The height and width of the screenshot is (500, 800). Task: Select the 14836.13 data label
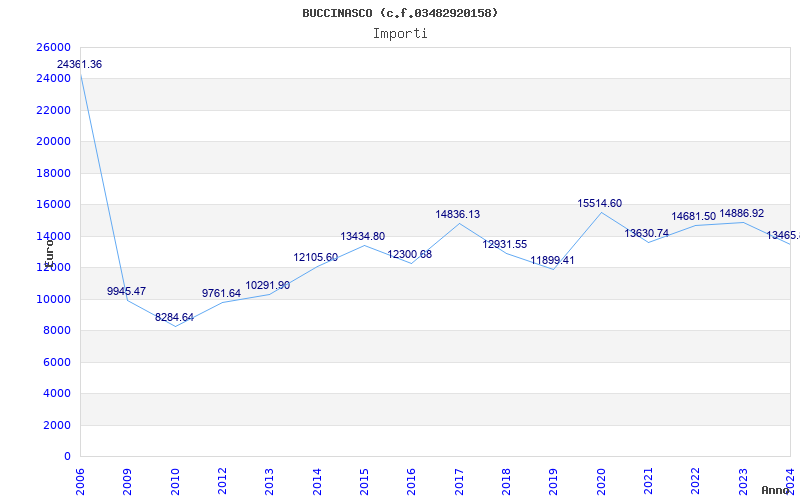tap(458, 214)
